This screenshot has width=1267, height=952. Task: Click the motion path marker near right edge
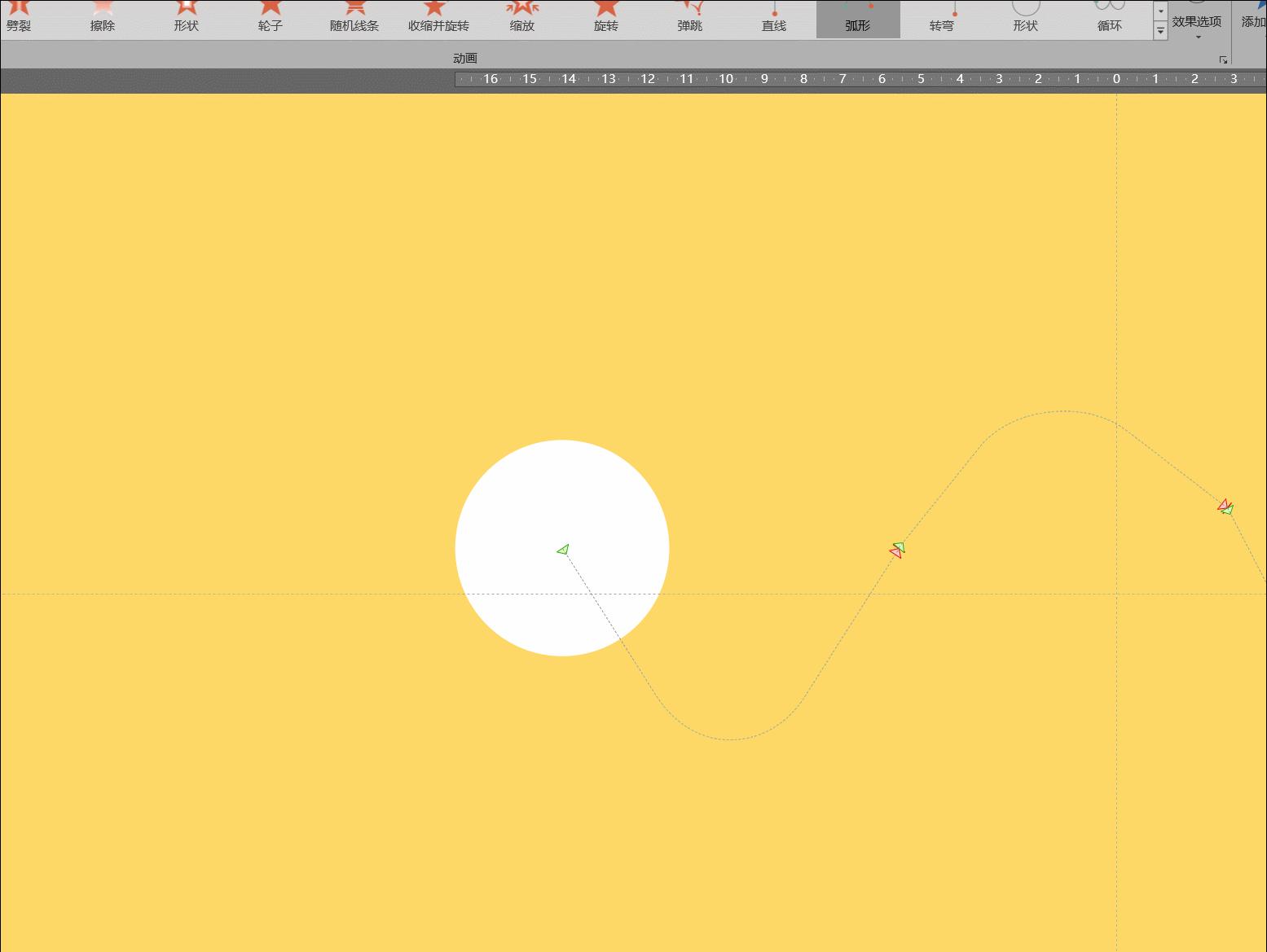(1225, 507)
